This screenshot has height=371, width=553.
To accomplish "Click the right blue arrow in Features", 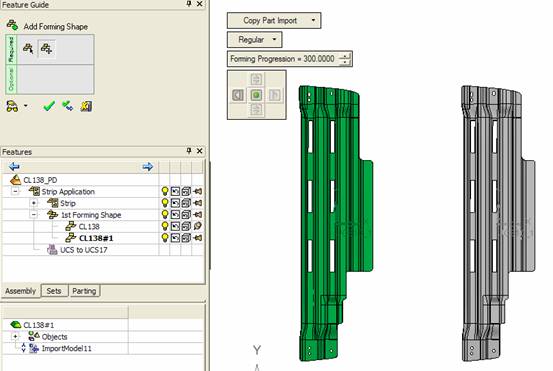I will click(x=148, y=166).
